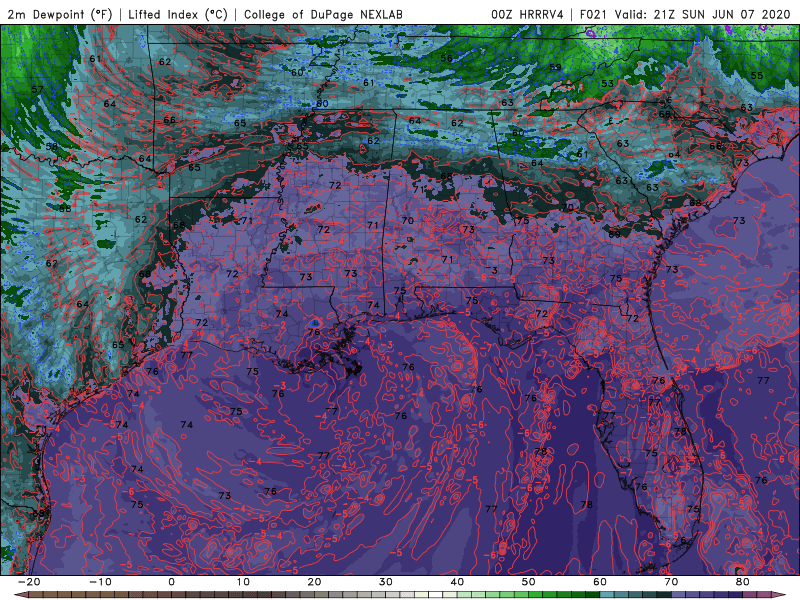Click the "10" color scale label

click(x=243, y=582)
